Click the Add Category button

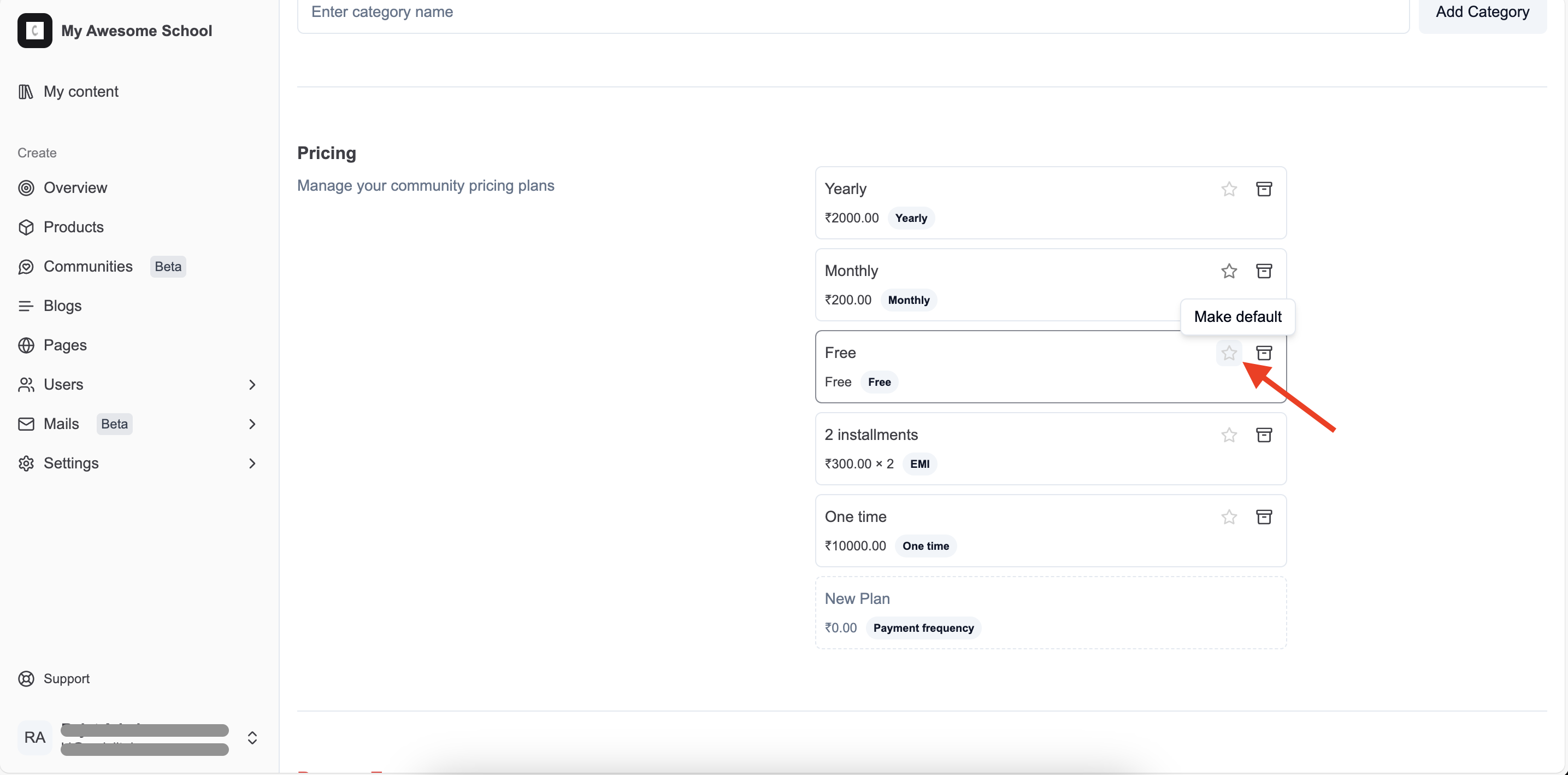(x=1482, y=12)
